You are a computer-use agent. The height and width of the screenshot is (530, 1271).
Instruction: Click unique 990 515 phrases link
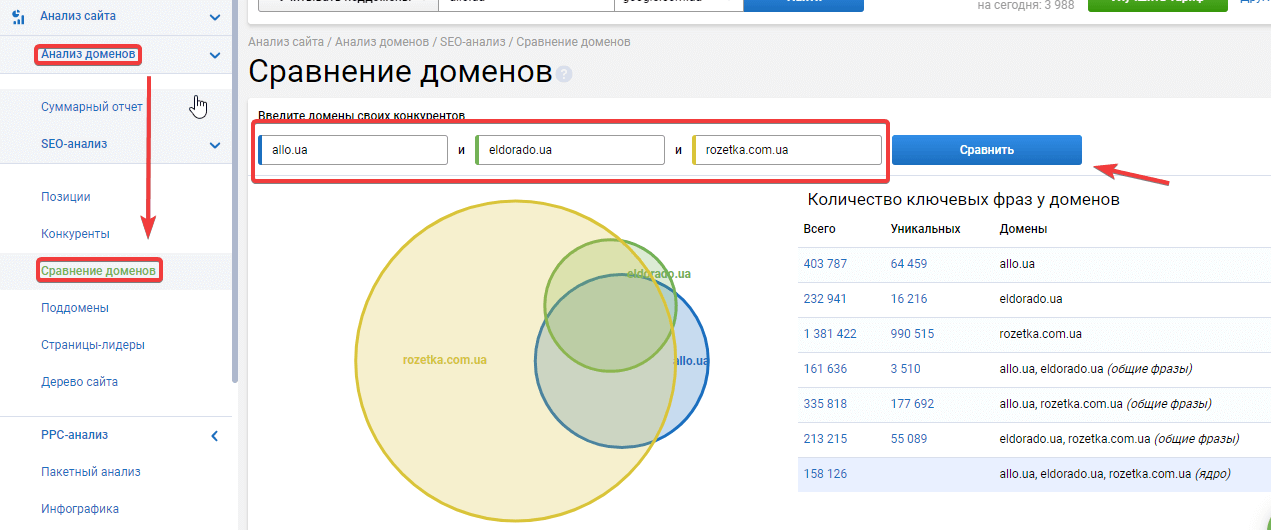tap(912, 334)
